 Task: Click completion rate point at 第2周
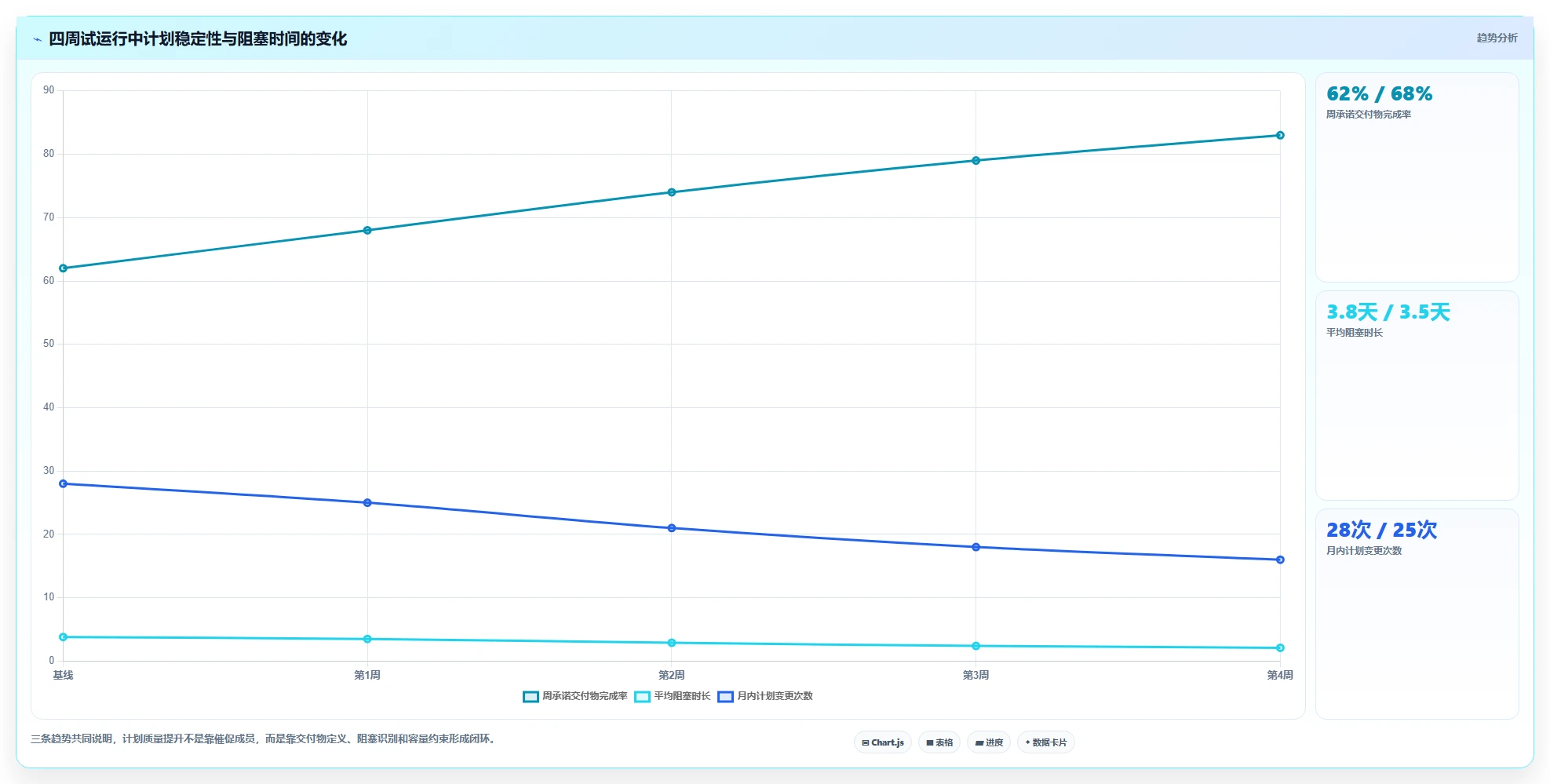coord(672,192)
